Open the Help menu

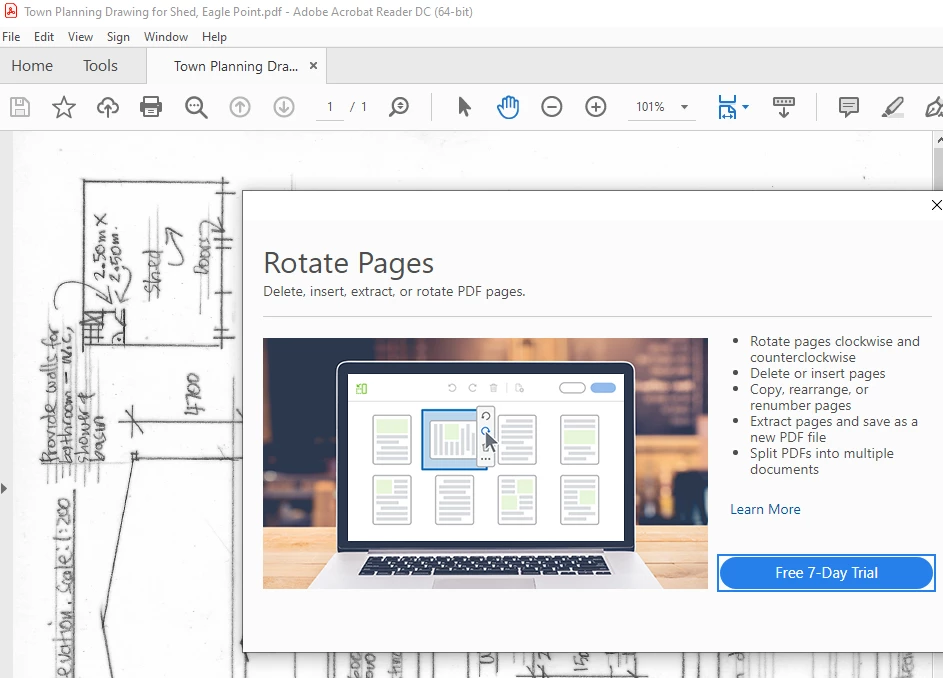pyautogui.click(x=214, y=37)
